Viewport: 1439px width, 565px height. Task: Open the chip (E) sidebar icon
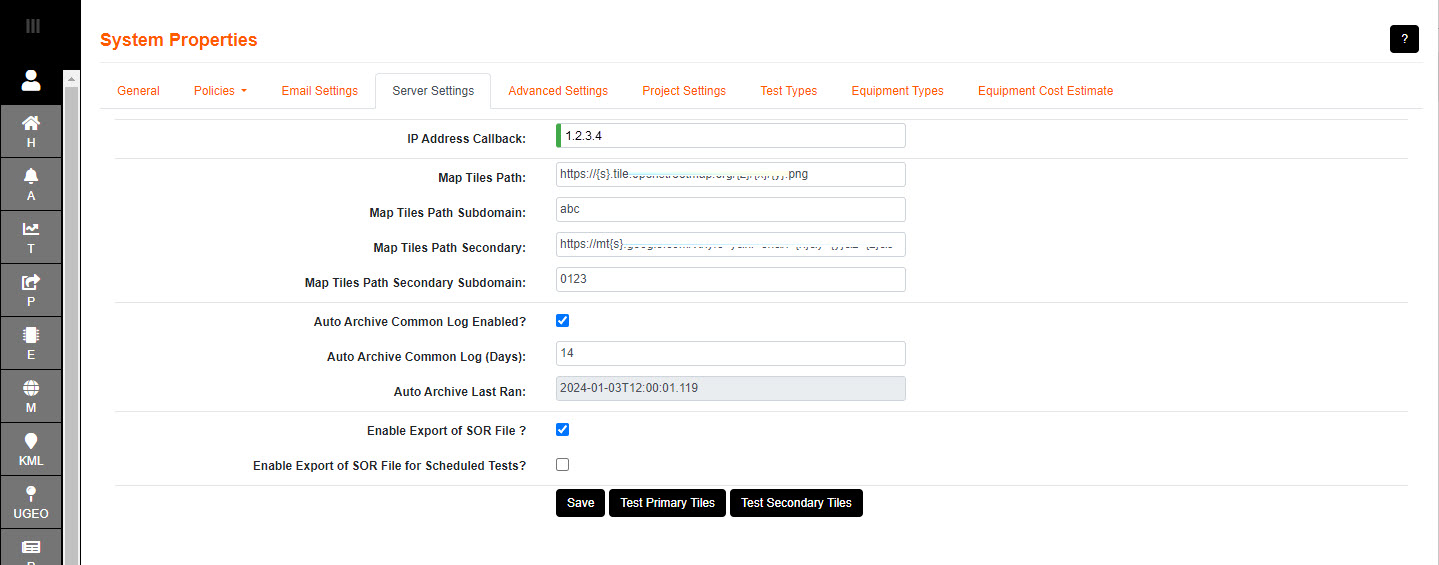[31, 343]
